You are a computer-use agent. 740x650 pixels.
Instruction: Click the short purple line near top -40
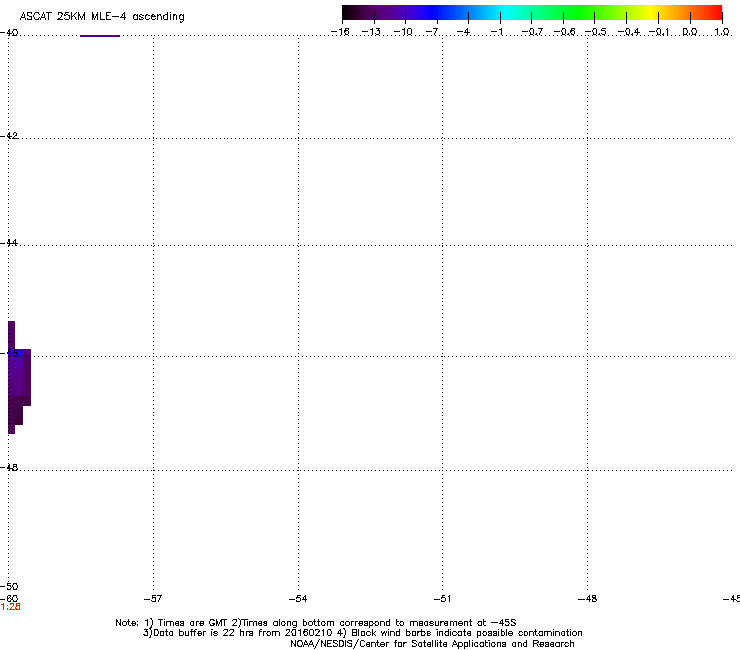tap(100, 35)
